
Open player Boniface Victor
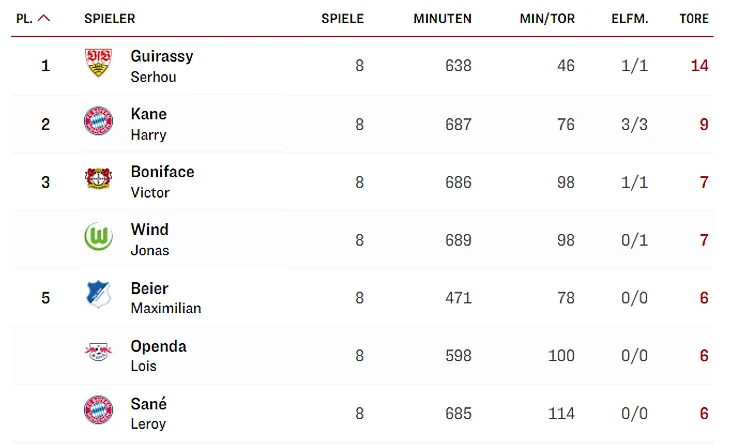click(162, 181)
